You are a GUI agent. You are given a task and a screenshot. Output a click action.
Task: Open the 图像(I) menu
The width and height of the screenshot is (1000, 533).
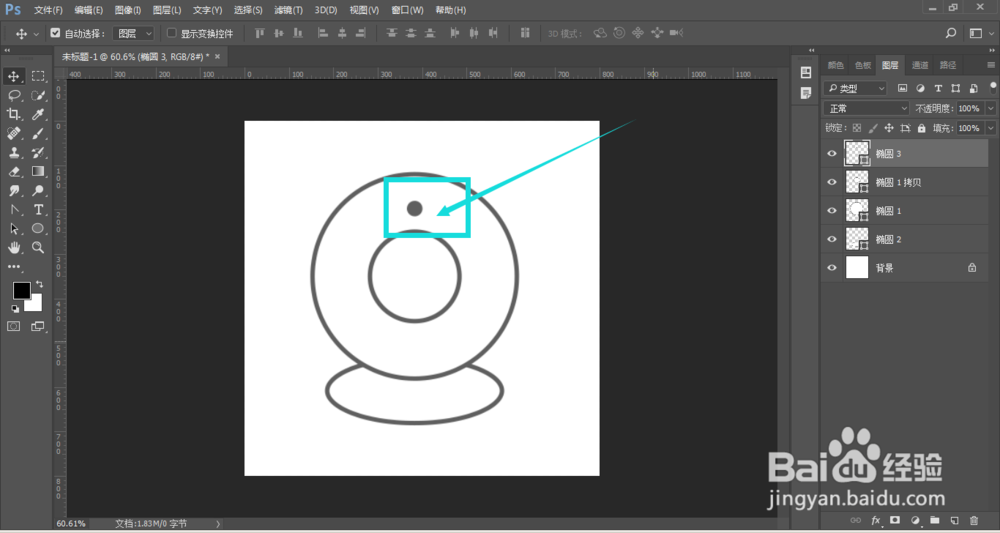(x=128, y=10)
